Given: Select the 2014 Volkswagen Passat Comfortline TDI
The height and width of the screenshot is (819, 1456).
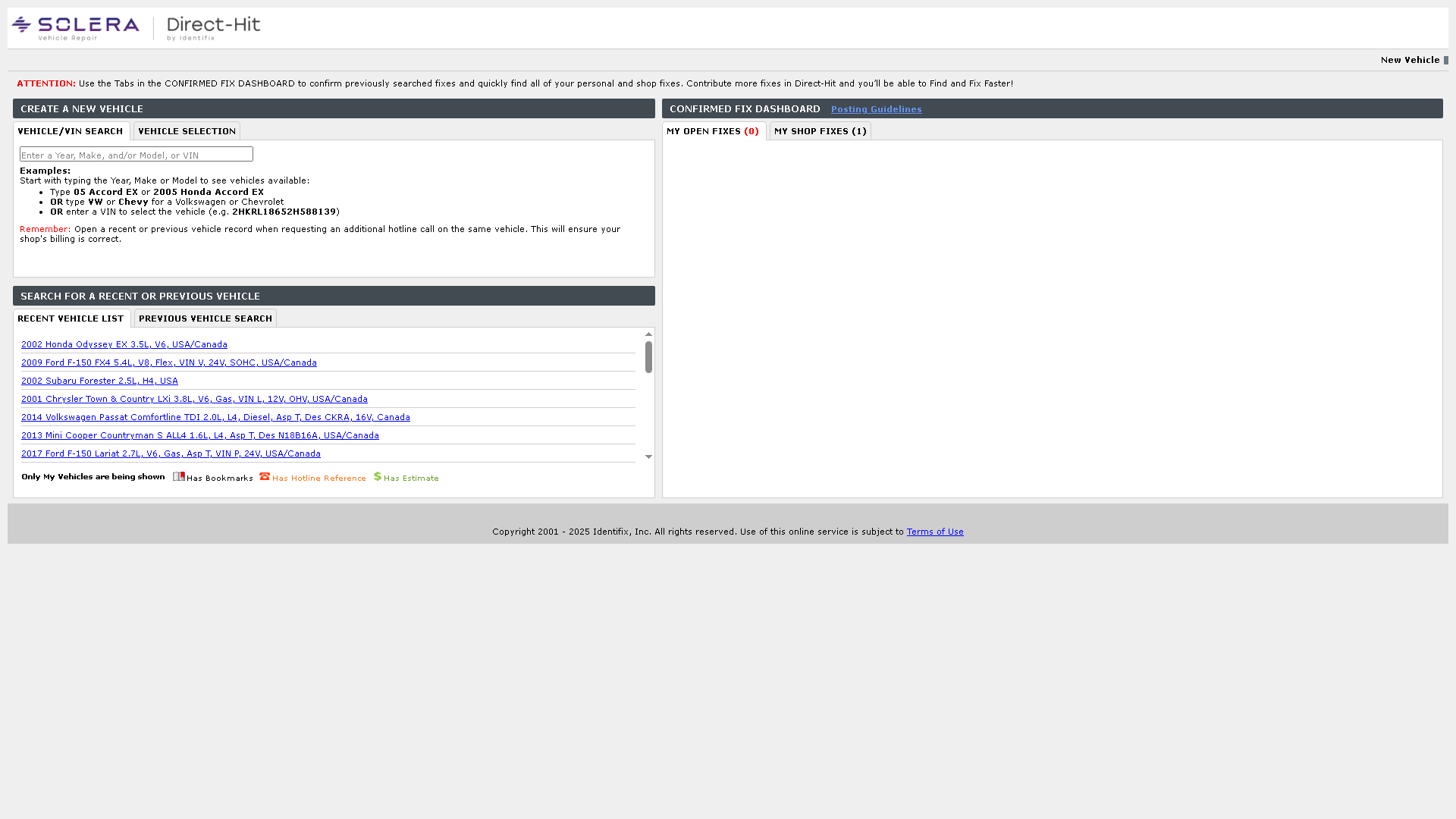Looking at the screenshot, I should click(215, 417).
